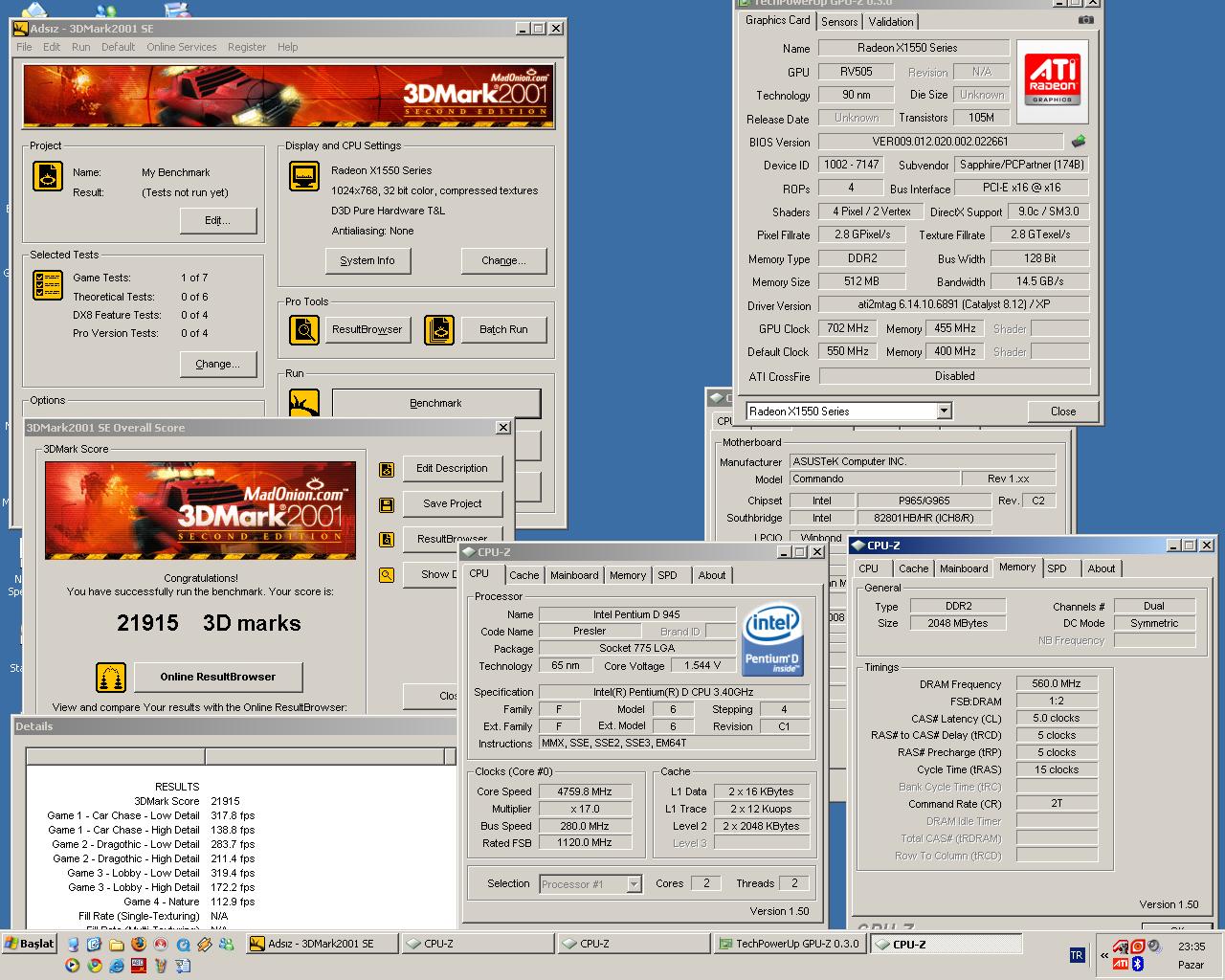Click the Core Speed 4759.8 MHz field
Image resolution: width=1225 pixels, height=980 pixels.
(585, 791)
